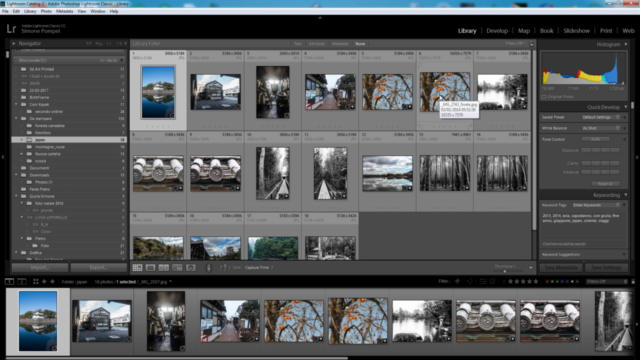
Task: Click the Export button
Action: (x=98, y=267)
